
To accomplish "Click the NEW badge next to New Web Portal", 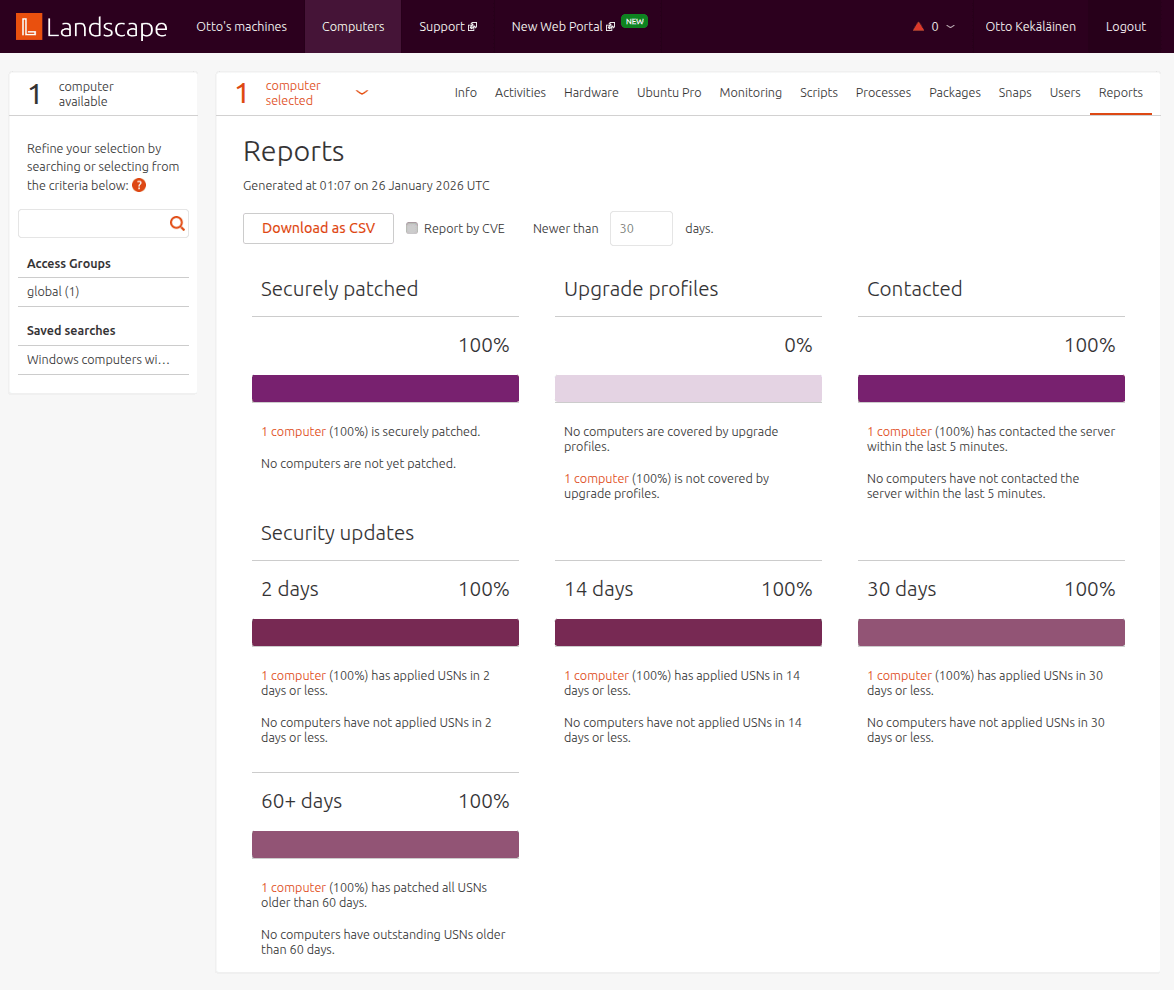I will [x=634, y=19].
